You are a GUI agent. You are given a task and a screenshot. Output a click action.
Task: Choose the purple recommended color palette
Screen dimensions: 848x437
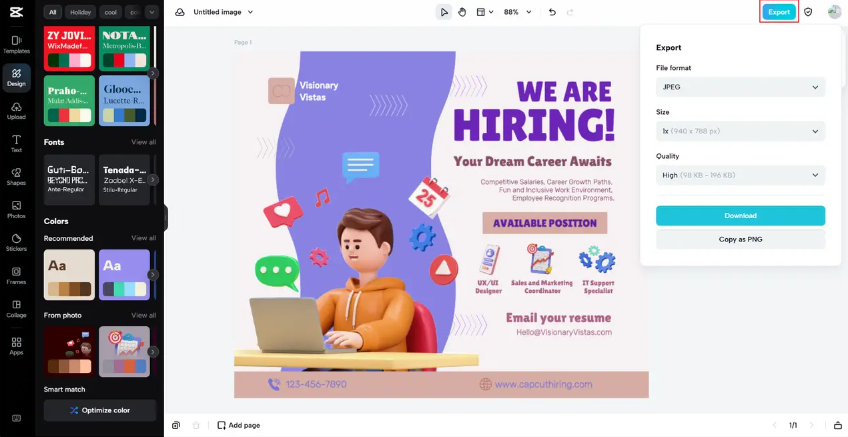pos(124,275)
